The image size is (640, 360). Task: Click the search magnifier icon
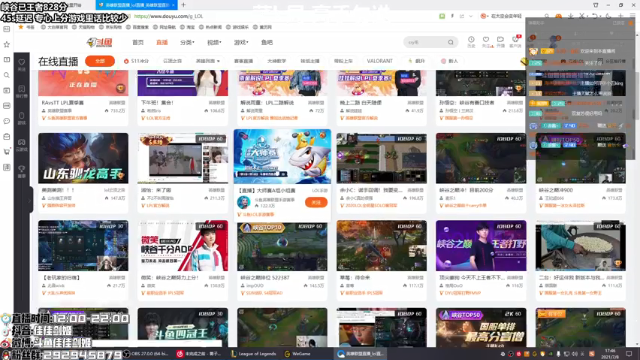451,42
